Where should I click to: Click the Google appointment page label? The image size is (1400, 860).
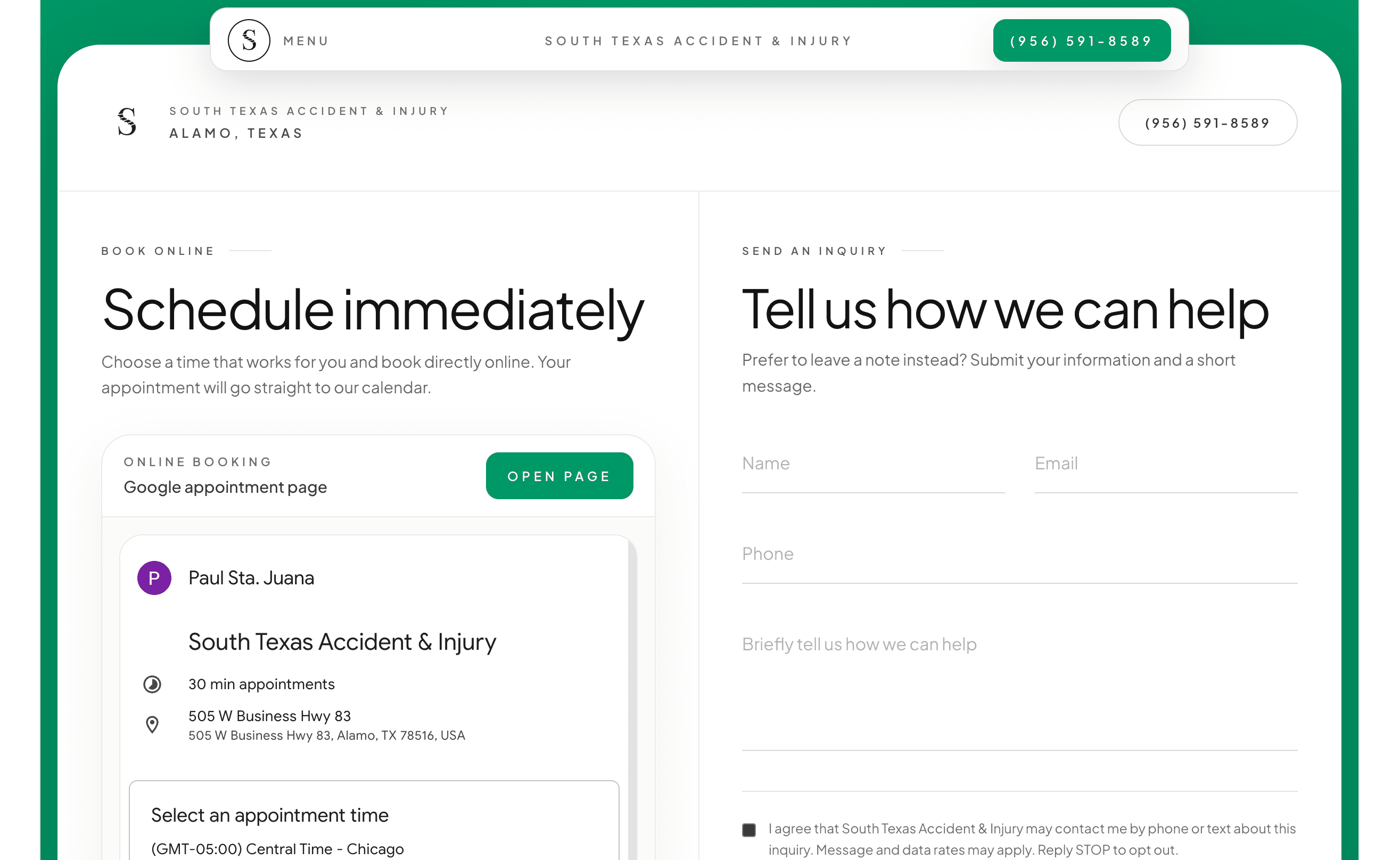[225, 487]
